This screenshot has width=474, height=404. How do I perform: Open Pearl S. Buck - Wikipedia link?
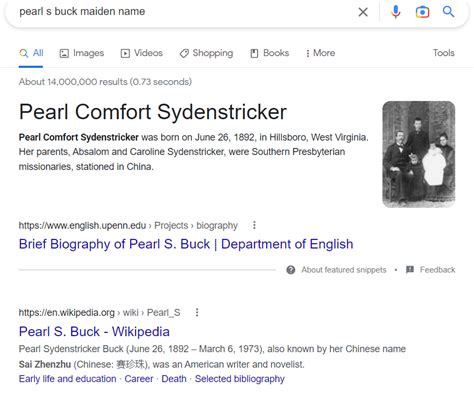pyautogui.click(x=94, y=331)
